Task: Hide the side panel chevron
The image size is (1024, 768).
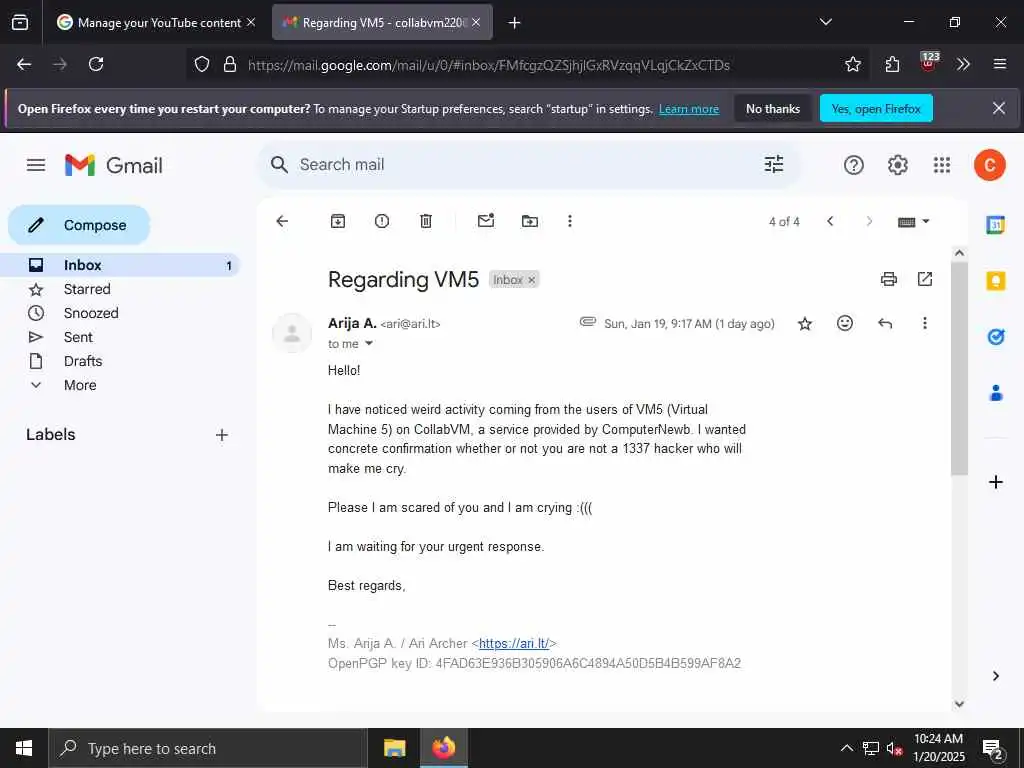Action: 995,676
